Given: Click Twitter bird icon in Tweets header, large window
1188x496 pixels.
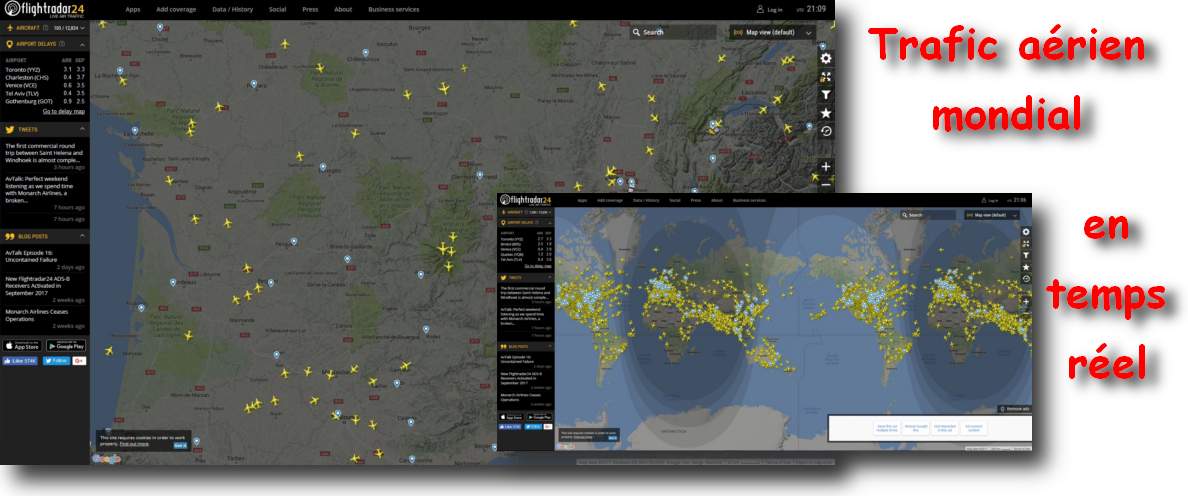Looking at the screenshot, I should click(10, 129).
